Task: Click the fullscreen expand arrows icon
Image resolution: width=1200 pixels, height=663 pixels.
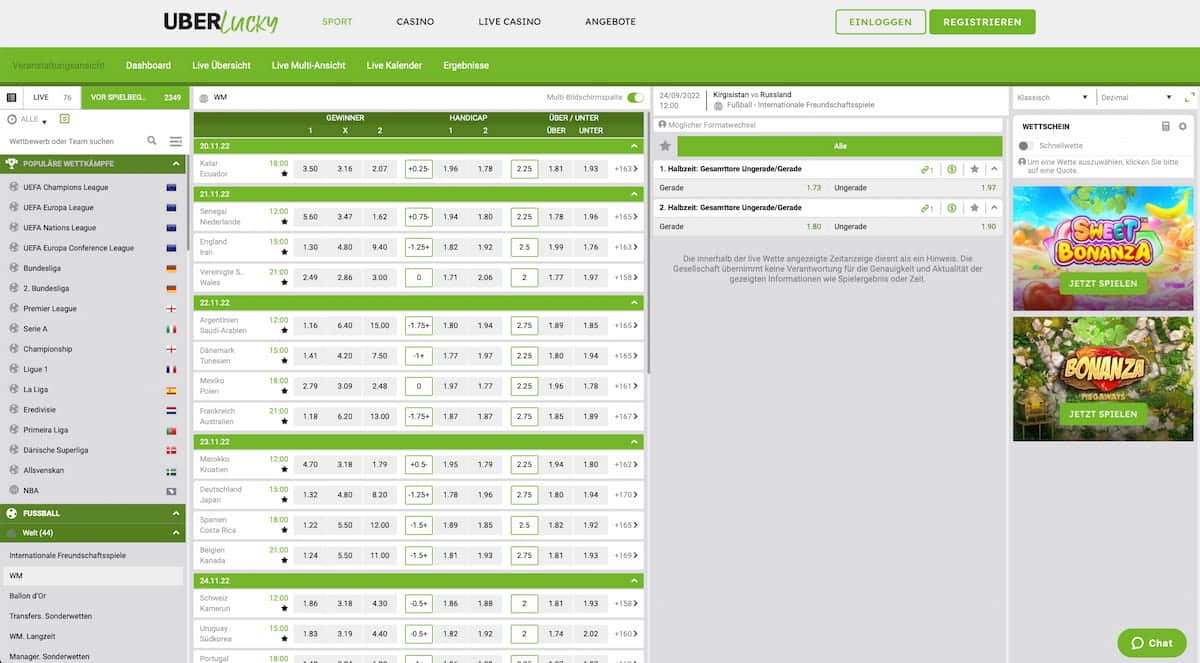Action: (x=1189, y=97)
